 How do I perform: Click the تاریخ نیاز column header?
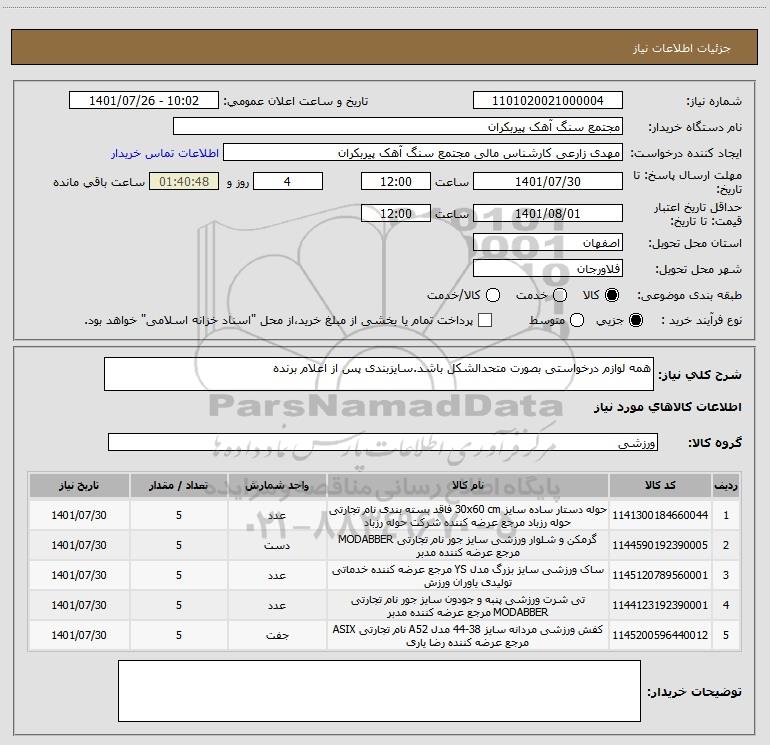coord(79,485)
